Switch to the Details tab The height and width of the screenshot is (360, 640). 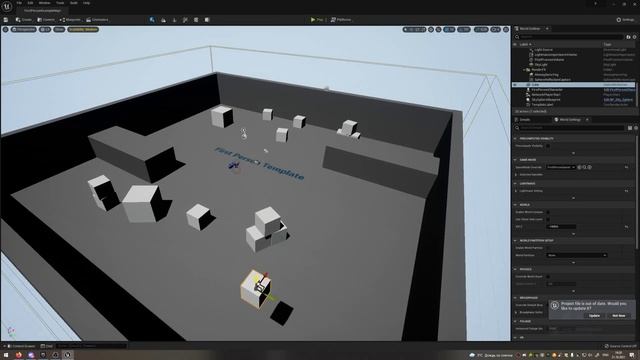[x=524, y=120]
